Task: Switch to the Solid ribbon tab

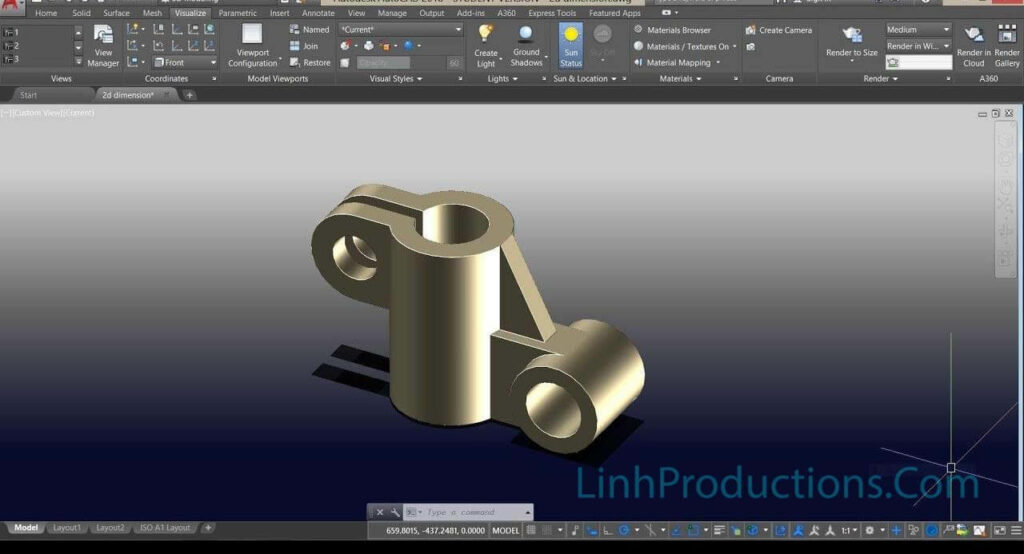Action: point(81,13)
